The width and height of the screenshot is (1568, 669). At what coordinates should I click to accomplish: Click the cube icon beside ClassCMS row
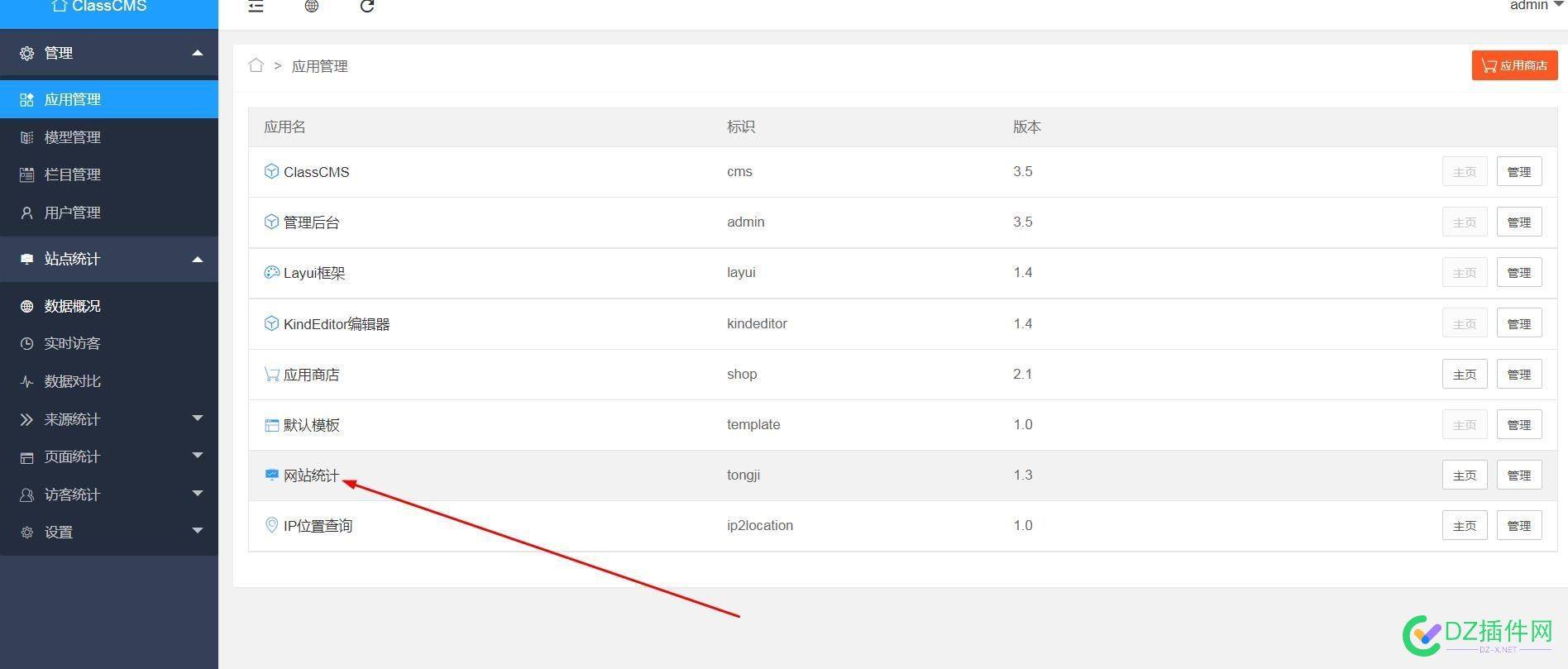(x=271, y=171)
